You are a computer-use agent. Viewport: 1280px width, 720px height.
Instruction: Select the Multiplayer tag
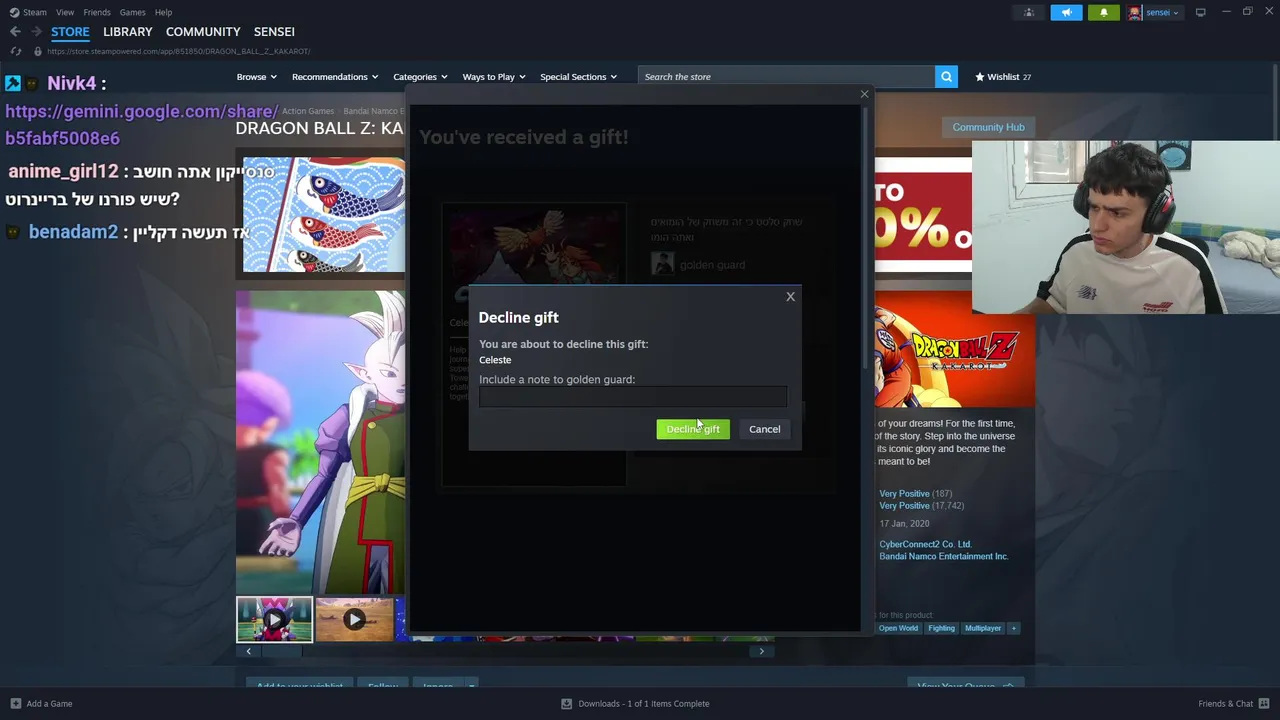(x=983, y=628)
